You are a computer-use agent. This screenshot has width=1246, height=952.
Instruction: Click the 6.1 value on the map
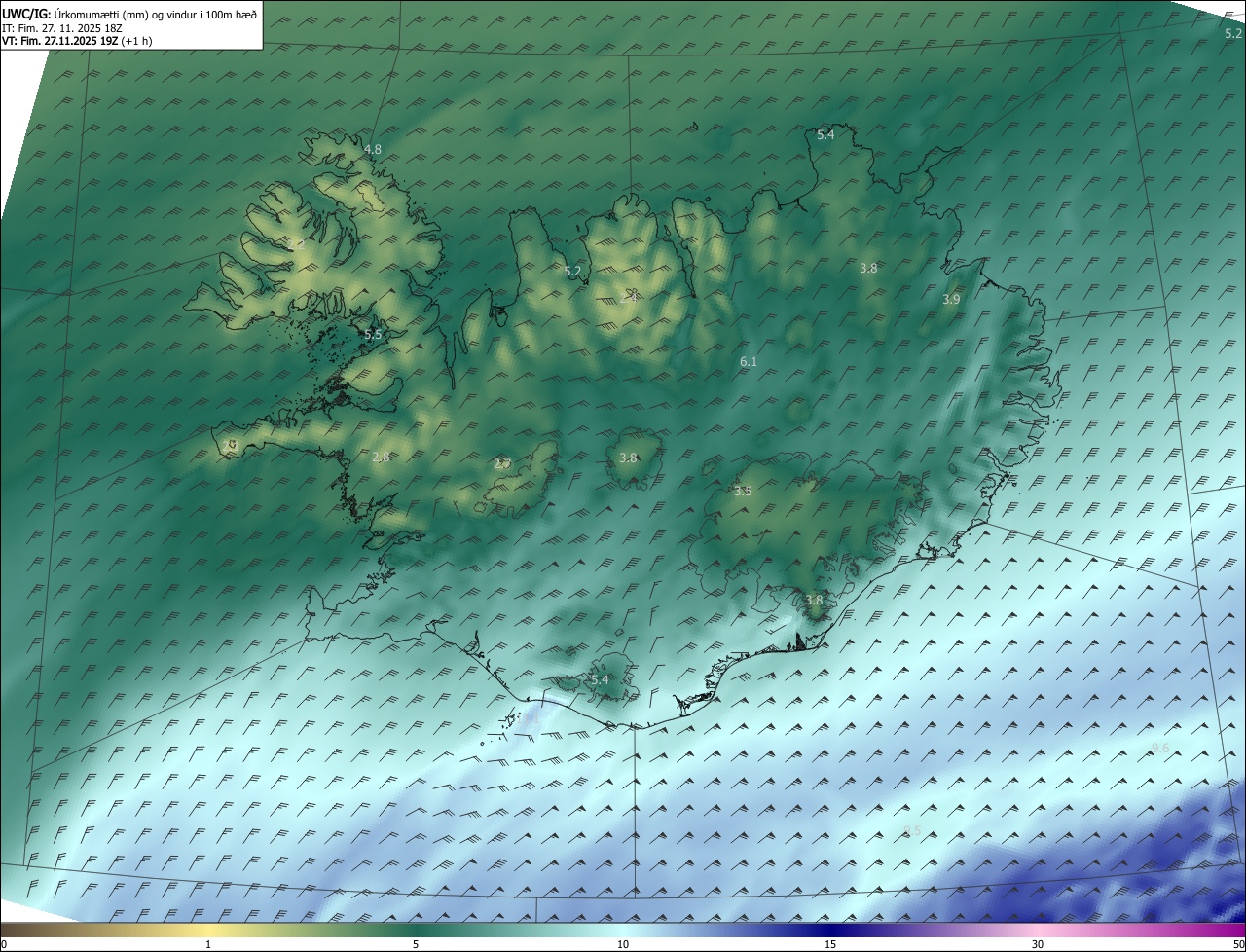[749, 362]
